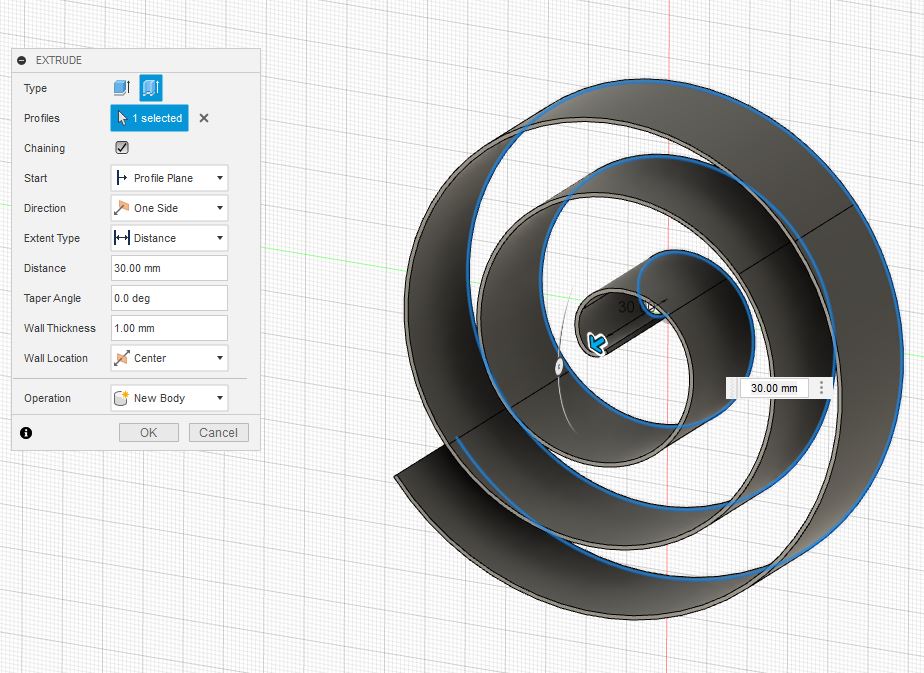
Task: Cancel the extrude operation
Action: tap(219, 433)
